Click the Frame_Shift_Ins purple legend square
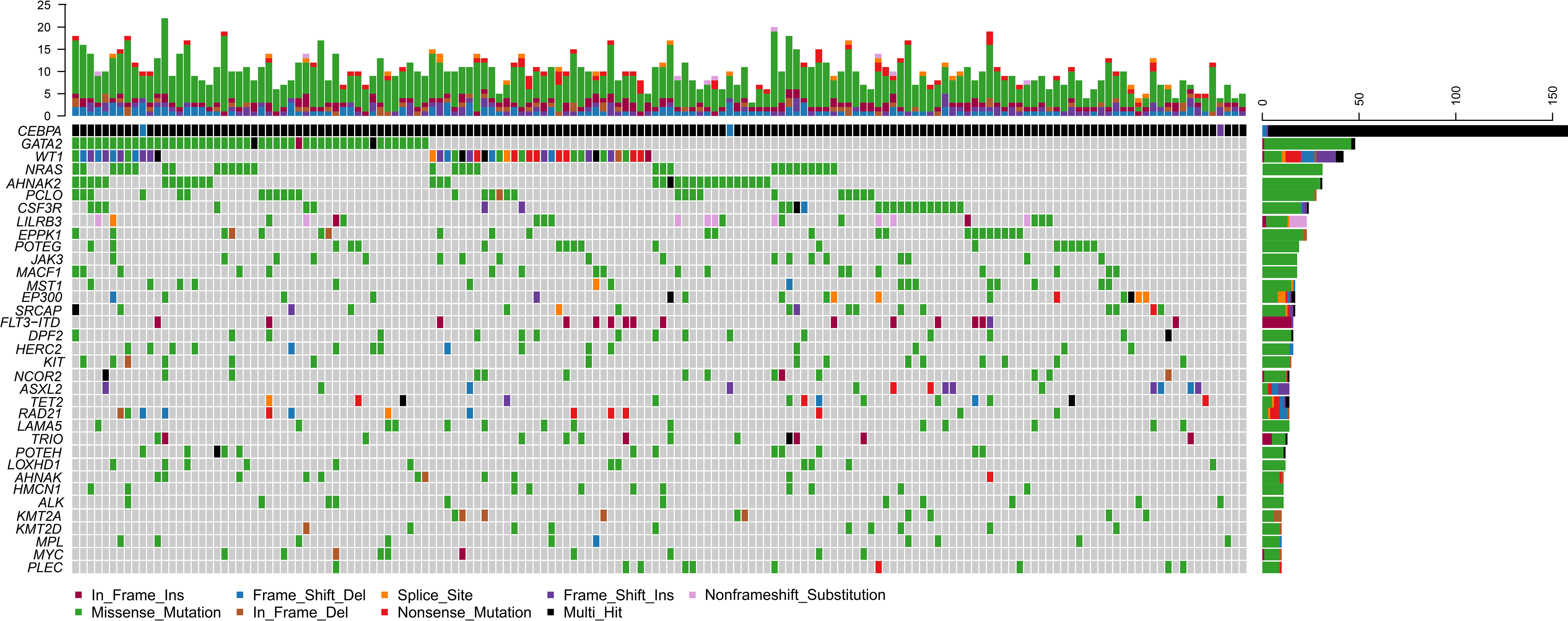Image resolution: width=1568 pixels, height=621 pixels. 551,594
